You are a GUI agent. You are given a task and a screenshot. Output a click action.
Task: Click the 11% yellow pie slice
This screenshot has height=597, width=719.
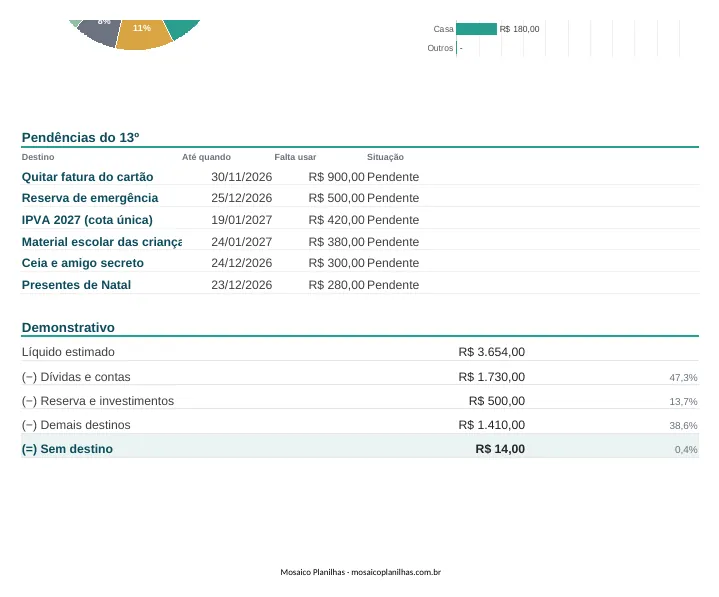144,35
